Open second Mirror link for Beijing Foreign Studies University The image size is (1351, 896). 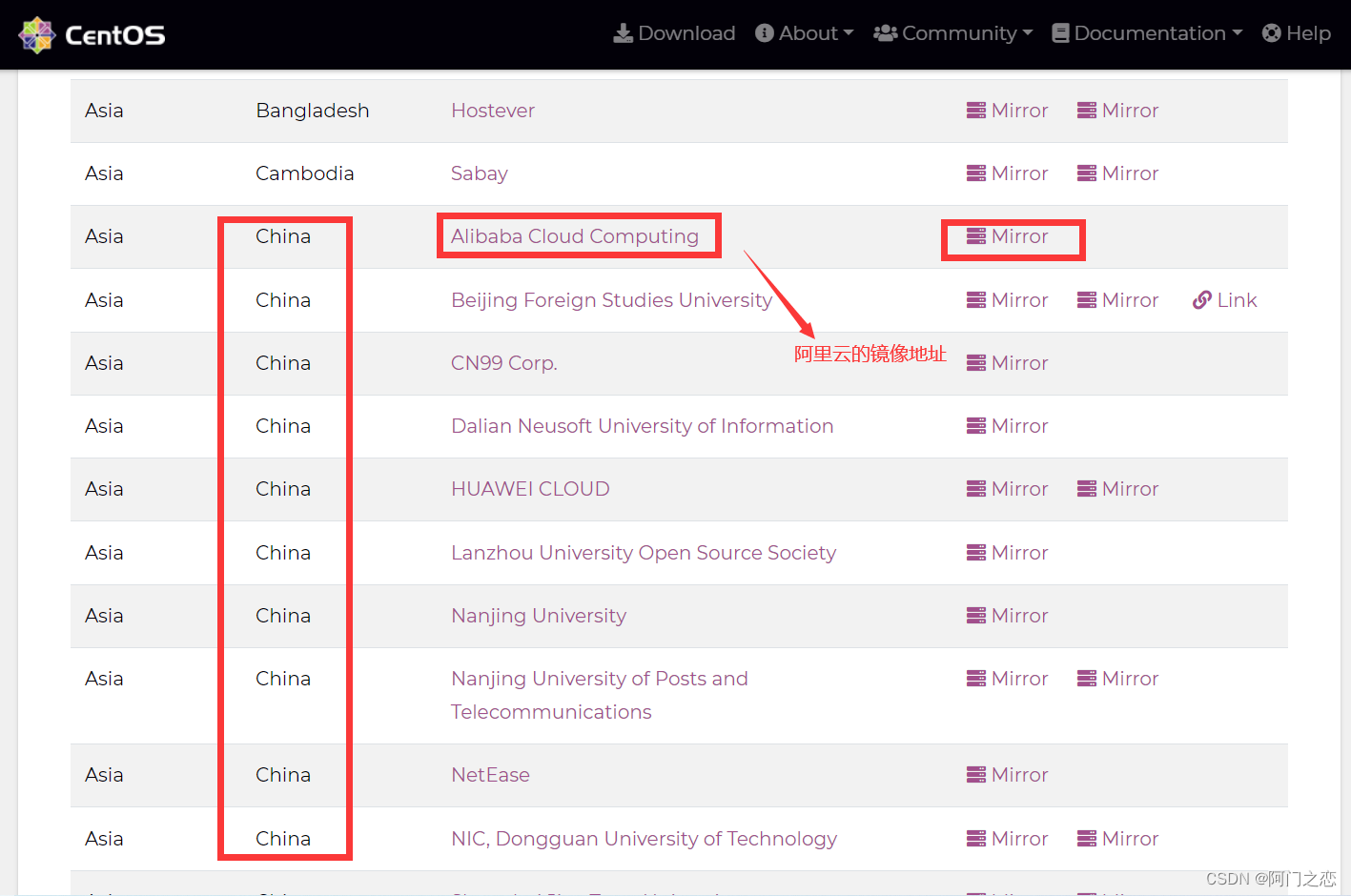coord(1117,300)
